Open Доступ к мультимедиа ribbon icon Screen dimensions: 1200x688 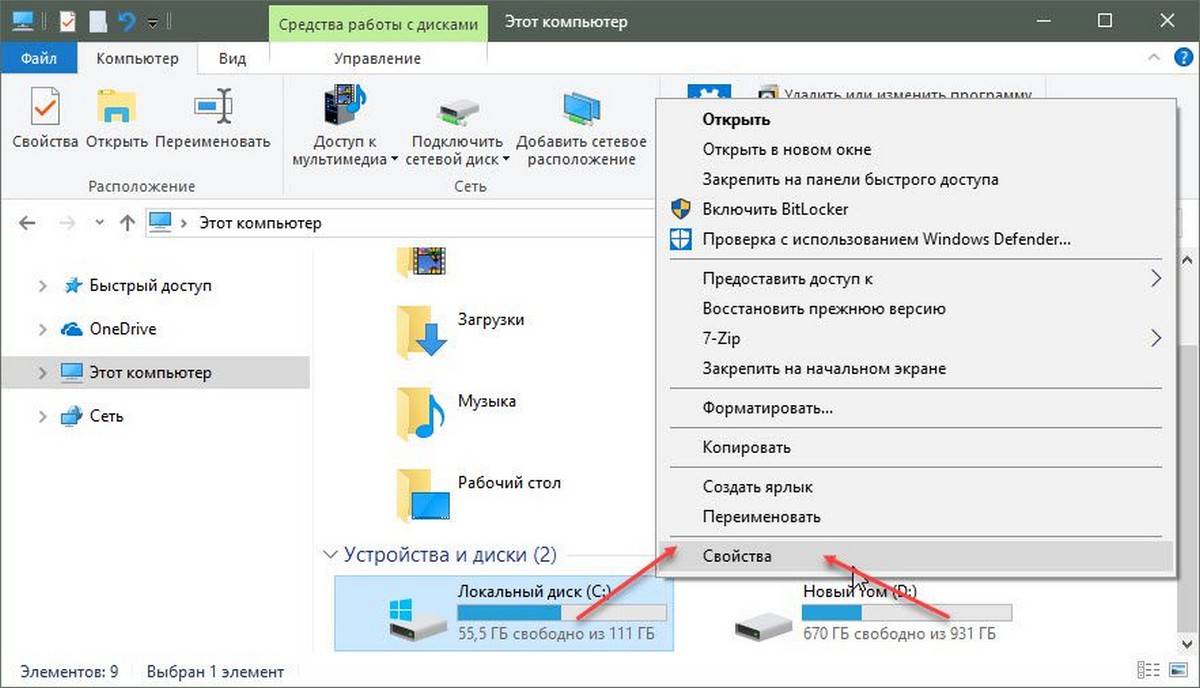(x=345, y=106)
